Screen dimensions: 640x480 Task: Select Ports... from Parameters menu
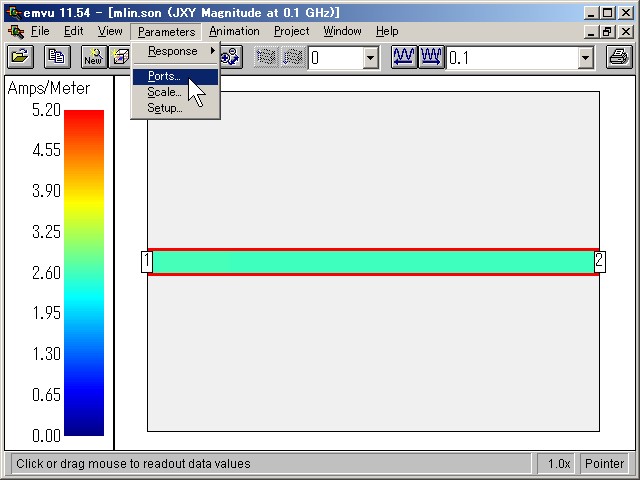click(176, 76)
